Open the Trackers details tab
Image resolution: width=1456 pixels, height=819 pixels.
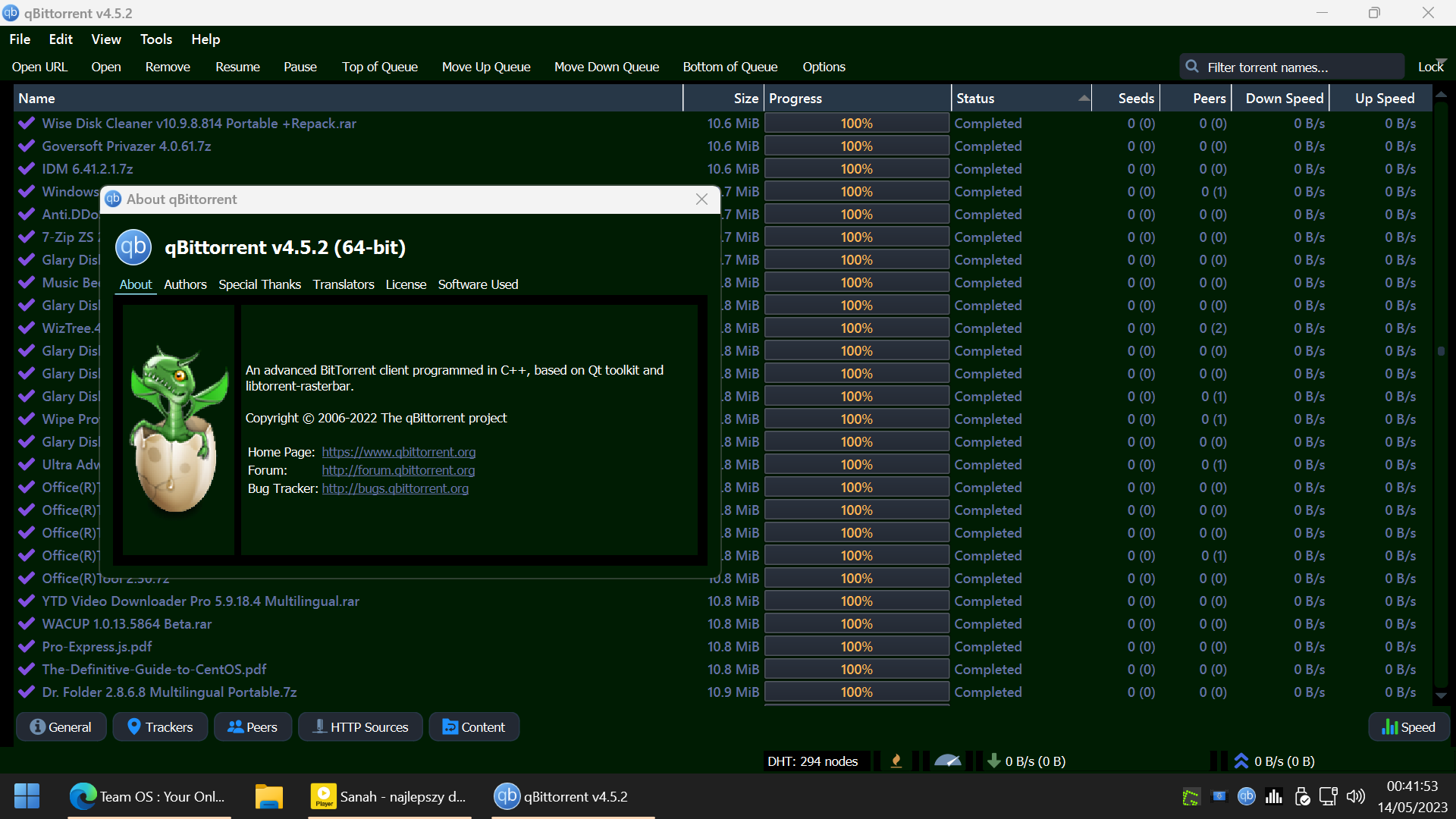[160, 727]
